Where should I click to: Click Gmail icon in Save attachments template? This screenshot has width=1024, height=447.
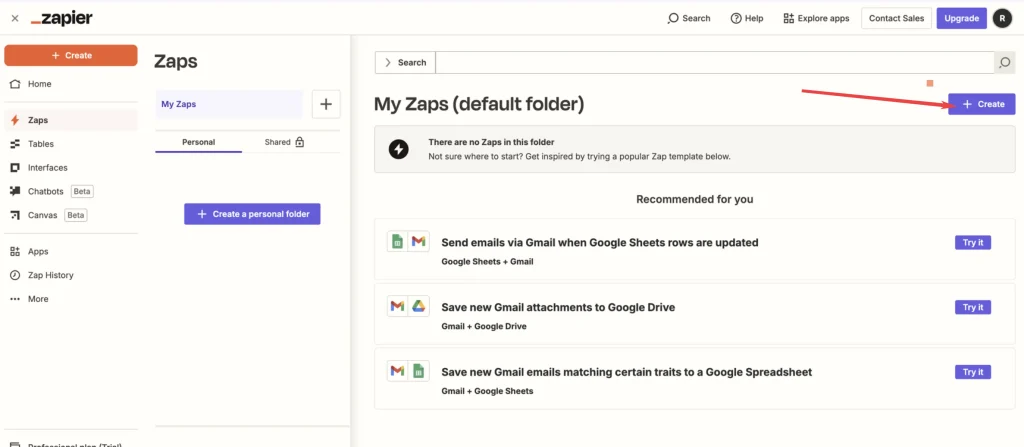[397, 306]
